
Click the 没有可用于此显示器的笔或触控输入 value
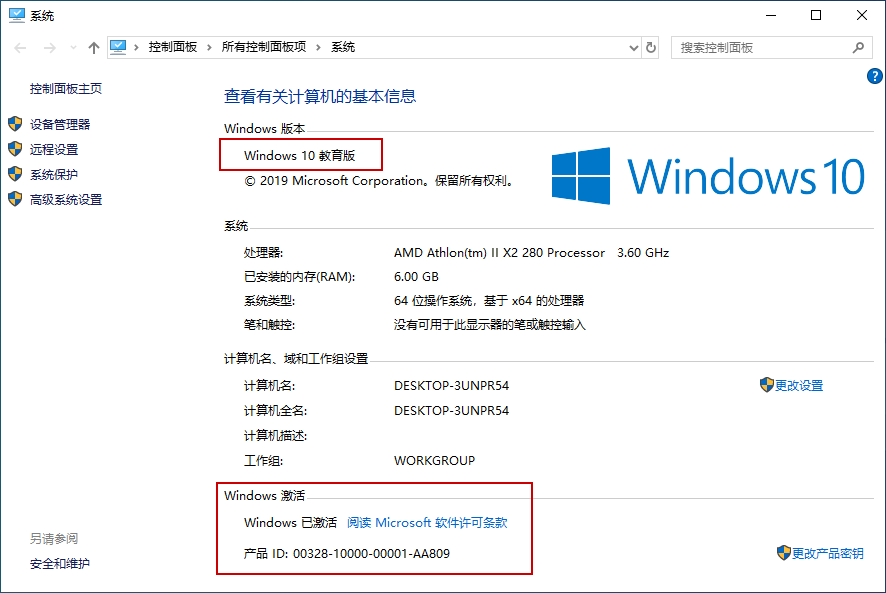pos(489,325)
